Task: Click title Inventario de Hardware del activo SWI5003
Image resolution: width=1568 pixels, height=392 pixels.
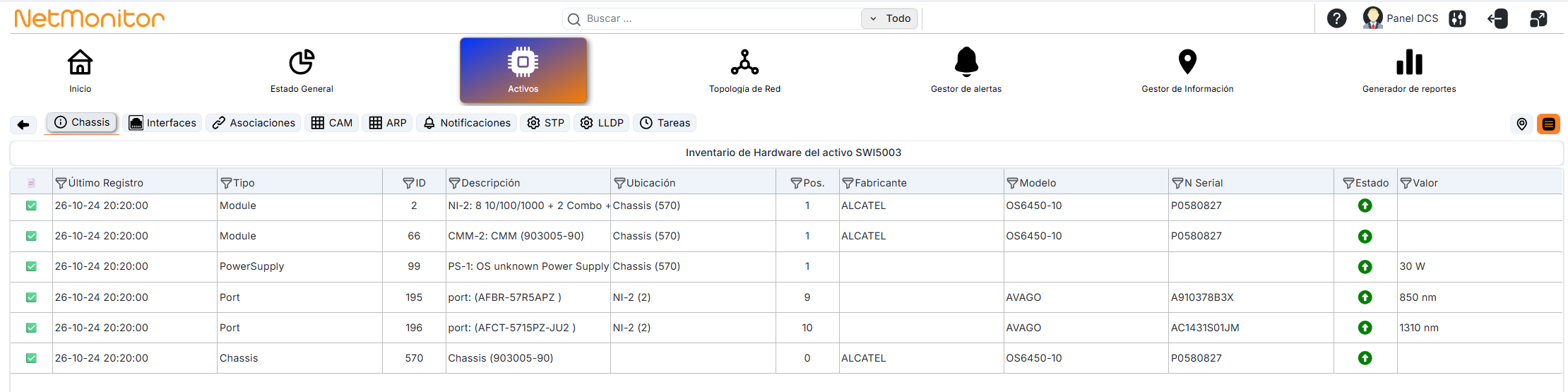Action: tap(793, 153)
